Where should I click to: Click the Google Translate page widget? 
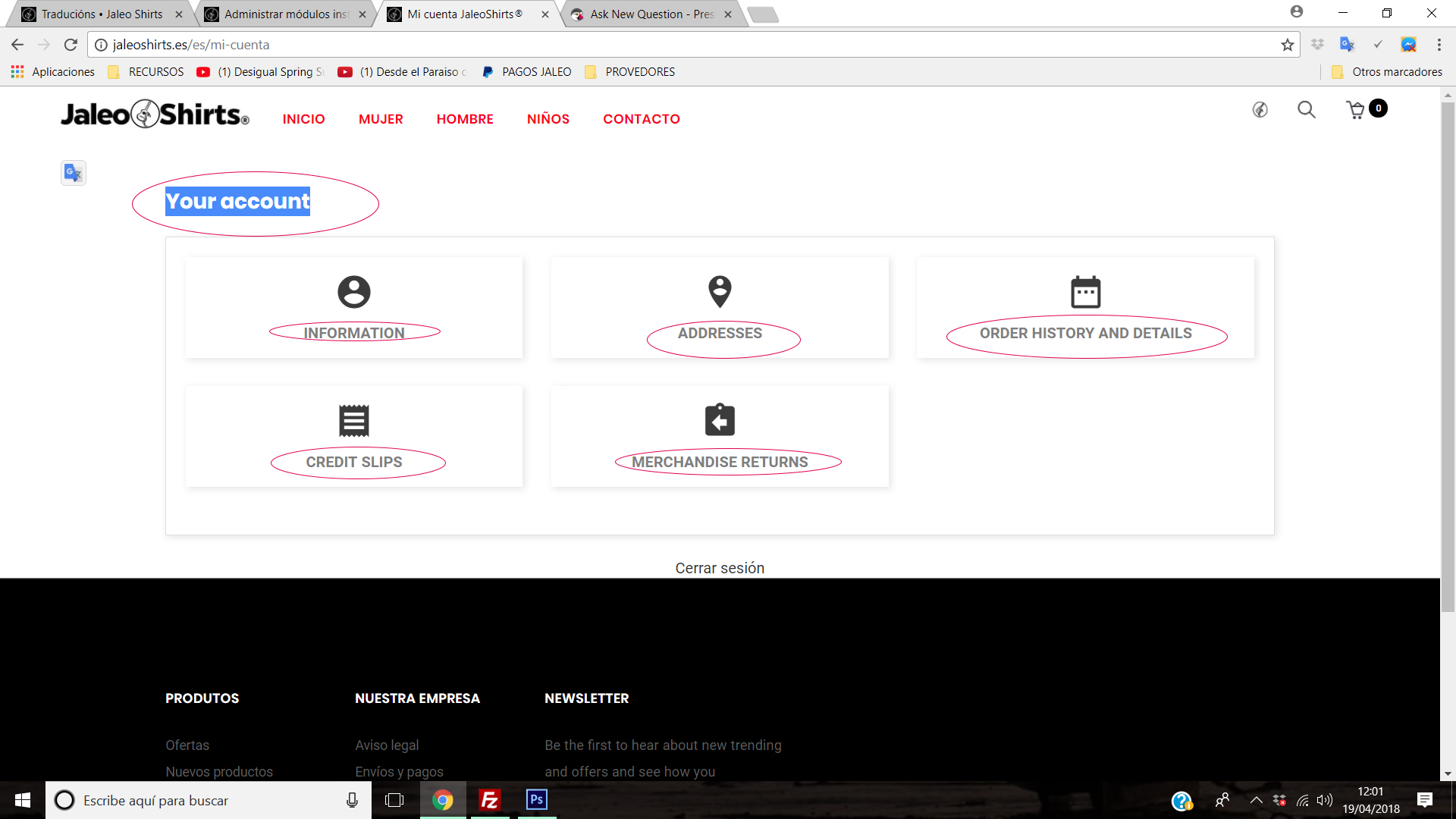click(x=74, y=174)
